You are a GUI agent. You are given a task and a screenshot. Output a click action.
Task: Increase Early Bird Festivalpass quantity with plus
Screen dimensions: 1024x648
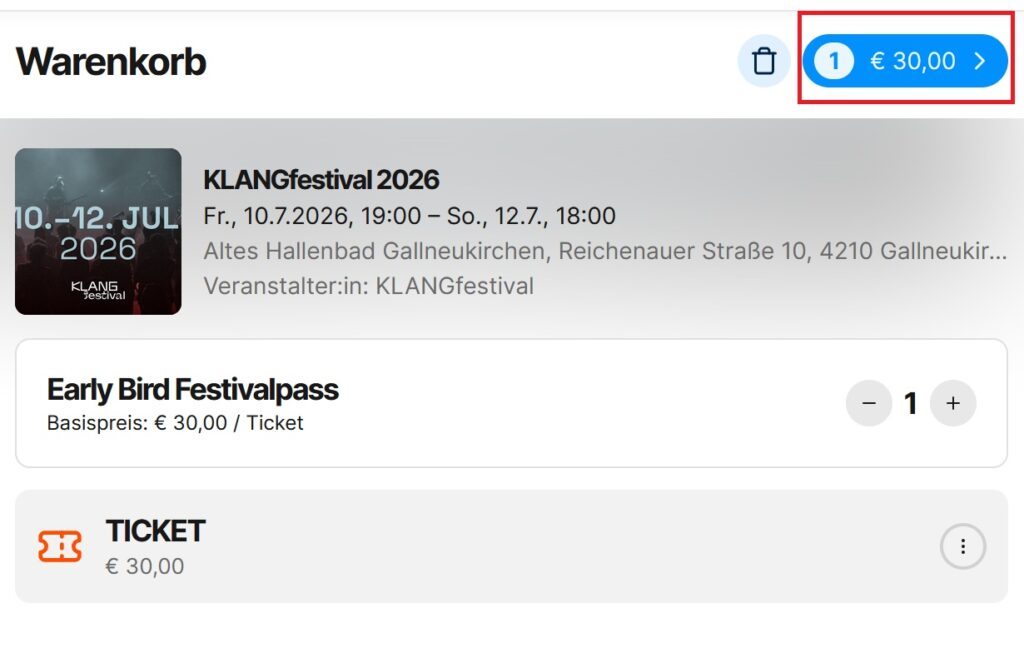953,403
